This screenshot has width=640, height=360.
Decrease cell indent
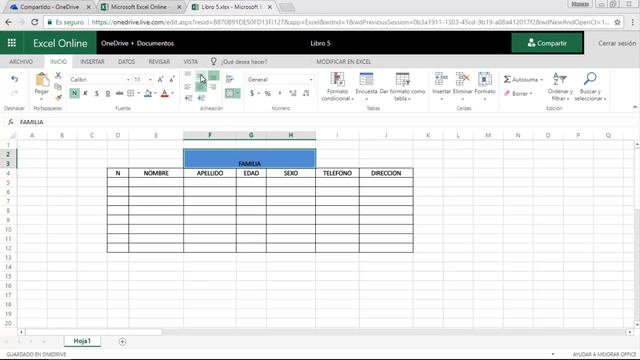[x=189, y=98]
